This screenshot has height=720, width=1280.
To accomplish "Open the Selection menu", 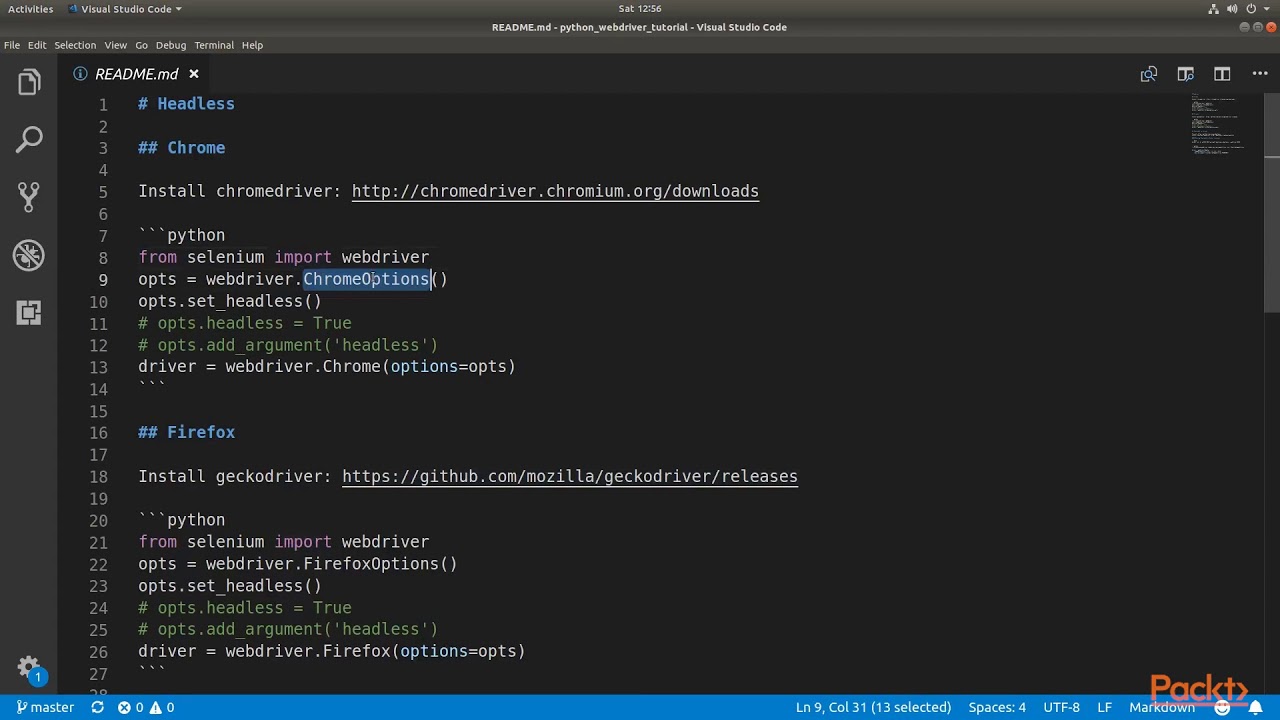I will 75,45.
